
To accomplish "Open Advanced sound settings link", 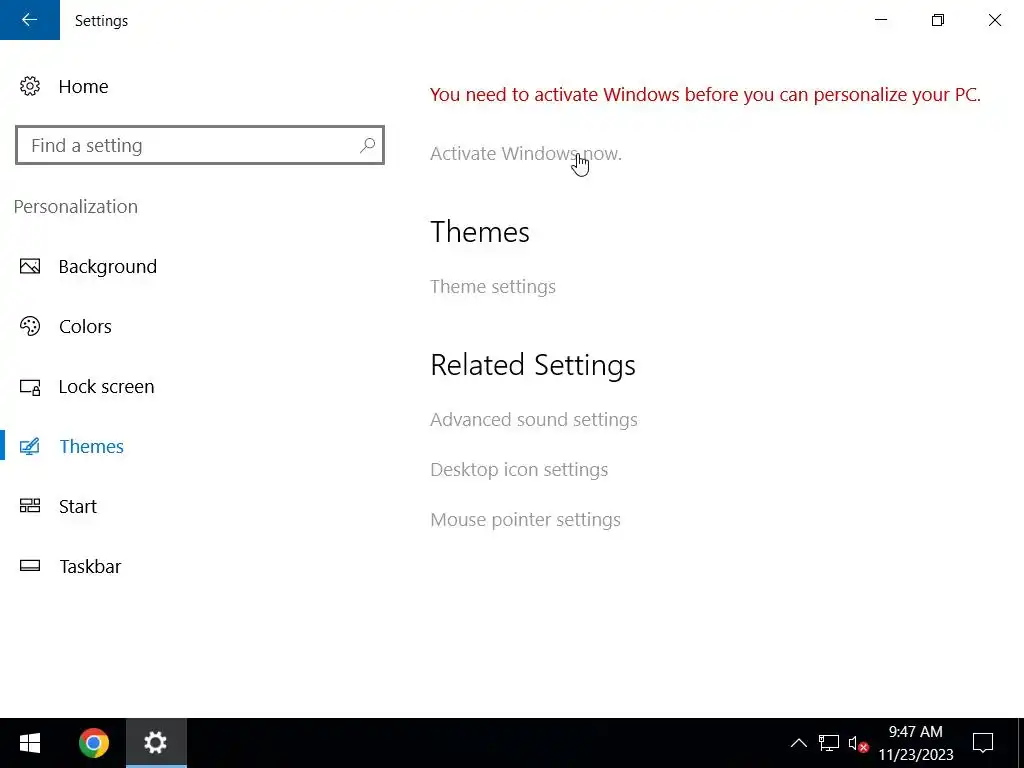I will pyautogui.click(x=534, y=419).
